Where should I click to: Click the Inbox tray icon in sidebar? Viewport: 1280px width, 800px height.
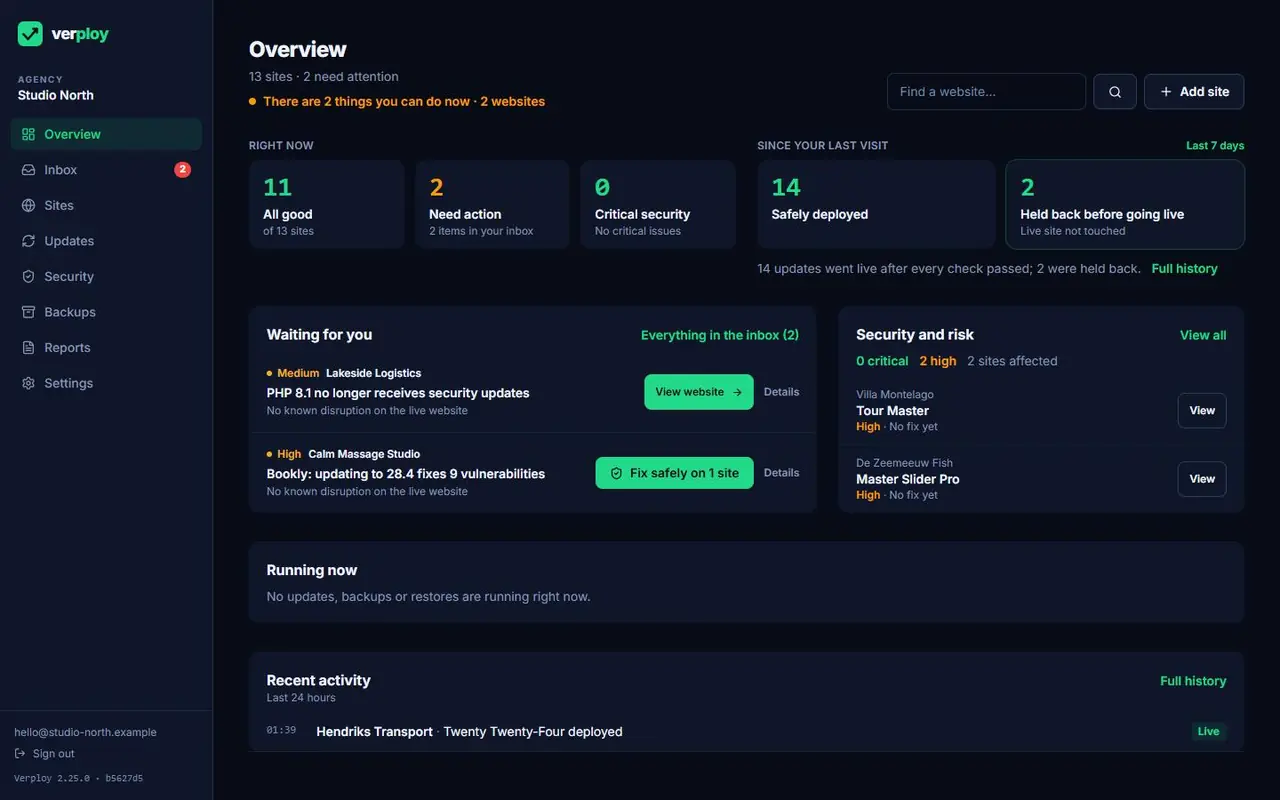(28, 170)
